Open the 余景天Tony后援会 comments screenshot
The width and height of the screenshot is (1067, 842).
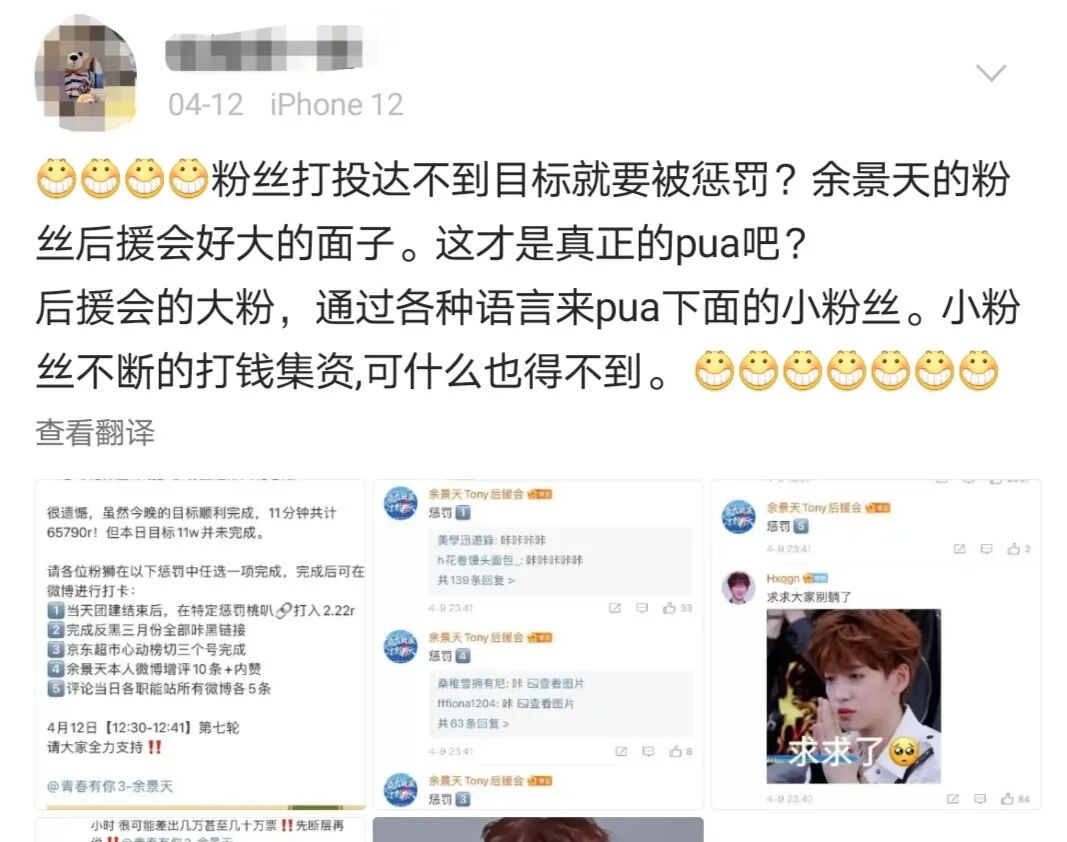[x=538, y=644]
